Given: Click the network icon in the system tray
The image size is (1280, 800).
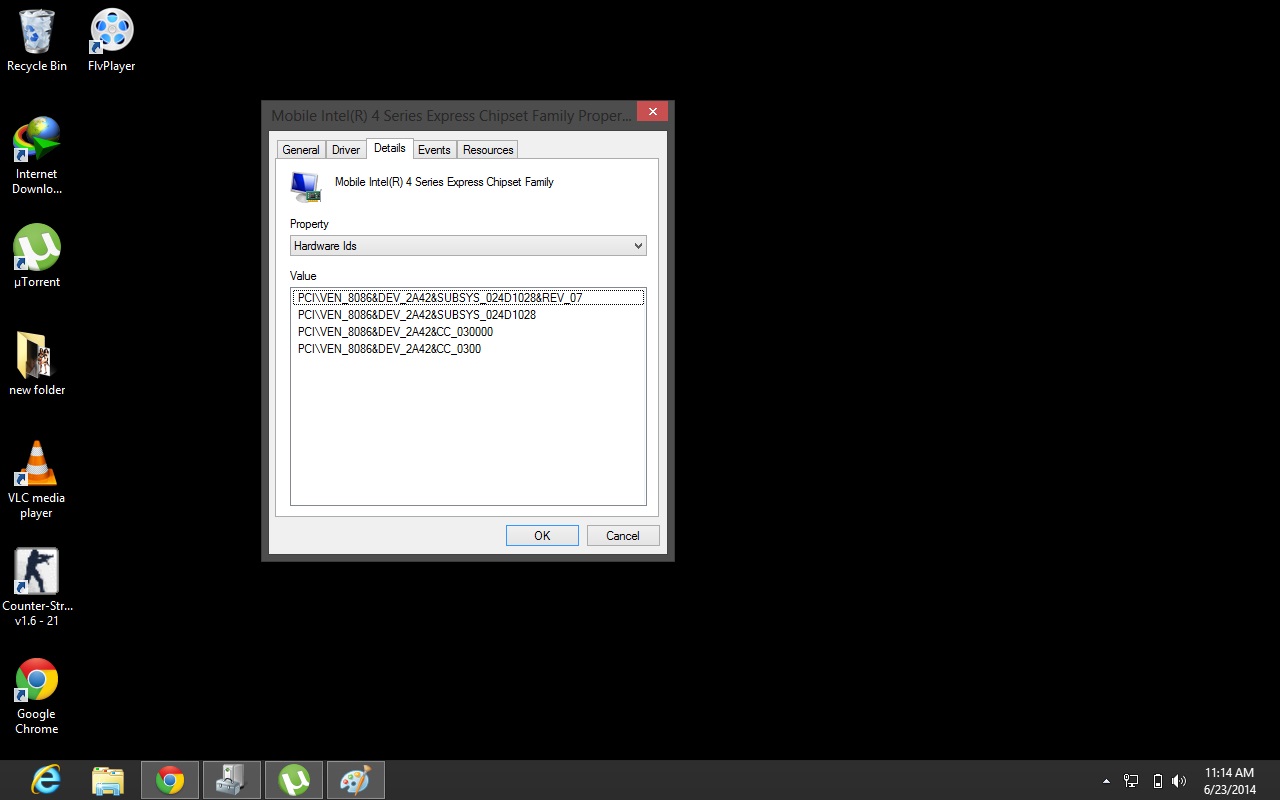Looking at the screenshot, I should [x=1132, y=781].
